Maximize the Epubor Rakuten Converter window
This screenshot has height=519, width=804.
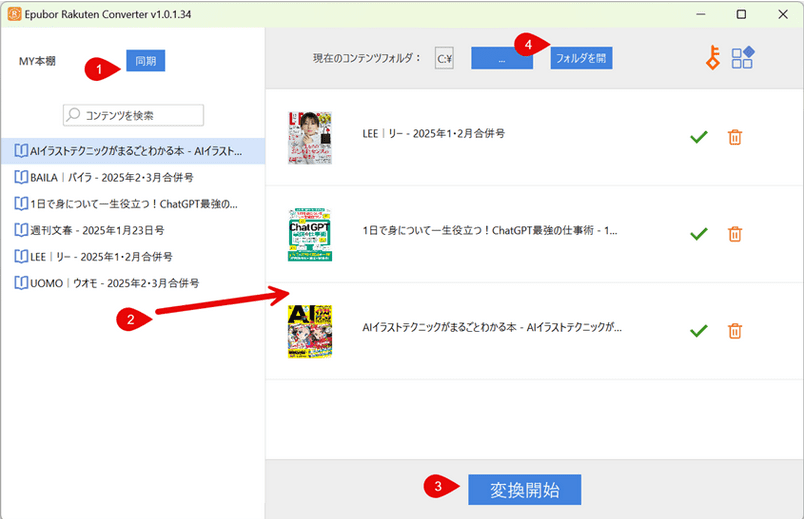click(741, 14)
